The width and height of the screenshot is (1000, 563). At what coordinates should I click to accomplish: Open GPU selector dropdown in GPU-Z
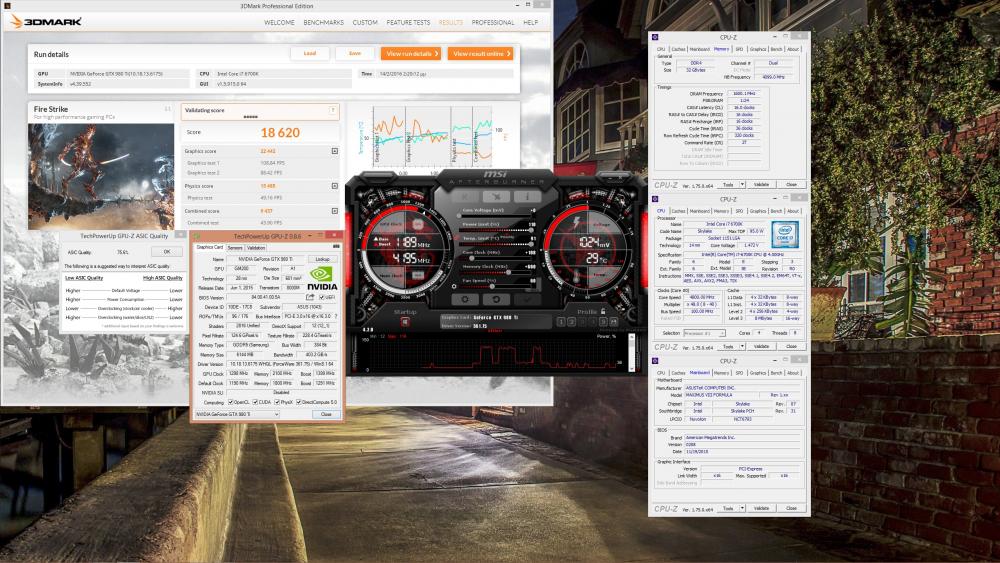[237, 414]
